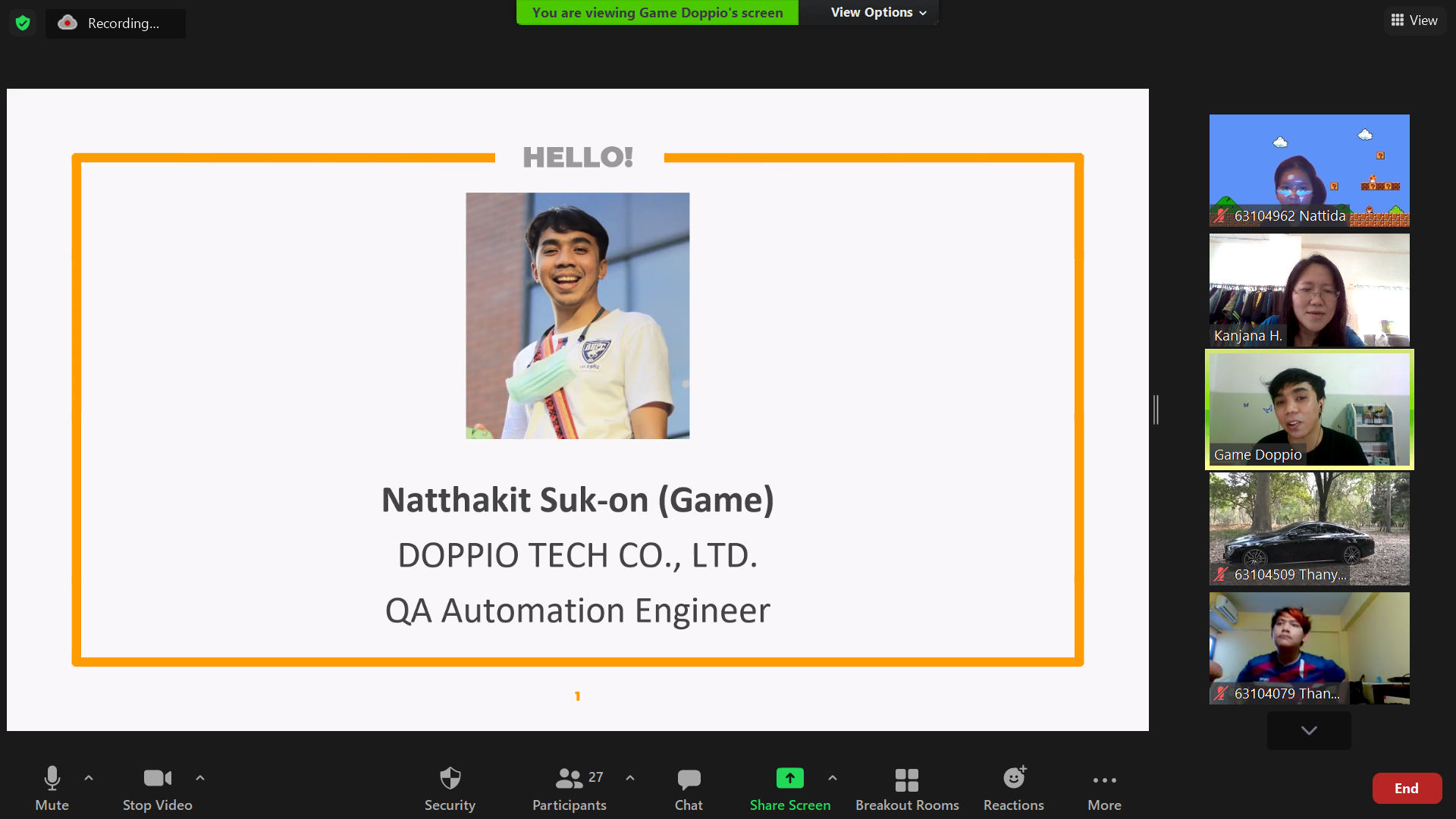The height and width of the screenshot is (819, 1456).
Task: Select 63104962 Nattida video thumbnail
Action: coord(1309,171)
